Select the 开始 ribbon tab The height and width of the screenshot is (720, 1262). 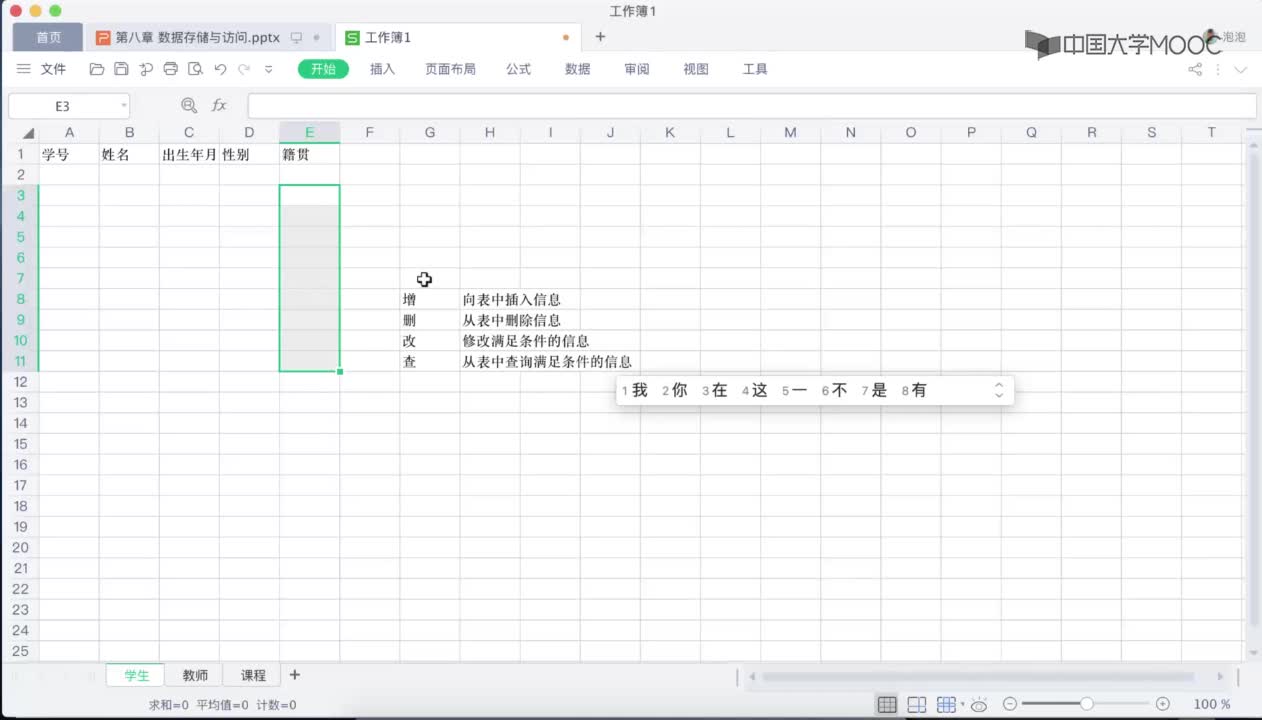pyautogui.click(x=323, y=69)
